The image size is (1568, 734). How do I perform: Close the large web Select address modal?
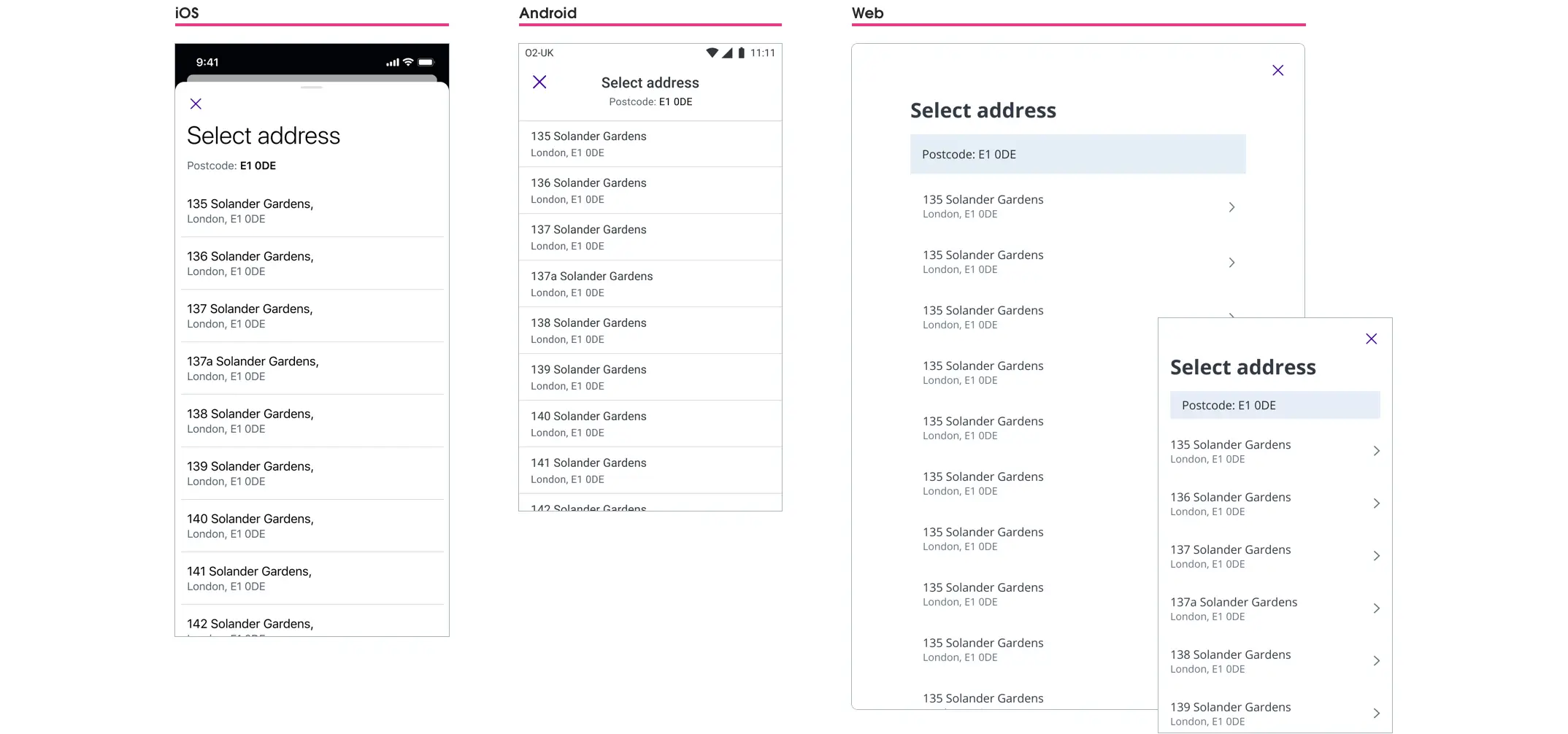click(x=1277, y=70)
